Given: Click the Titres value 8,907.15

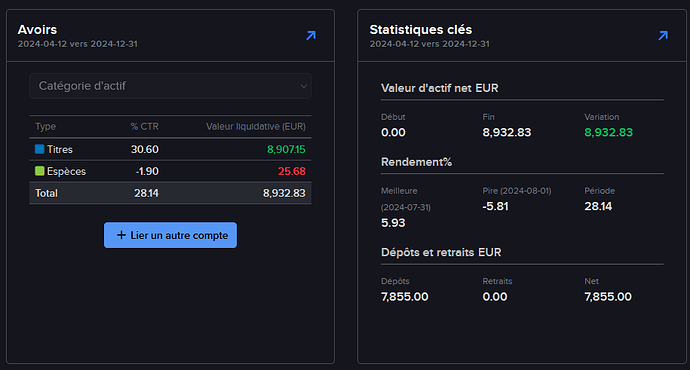Looking at the screenshot, I should tap(286, 149).
